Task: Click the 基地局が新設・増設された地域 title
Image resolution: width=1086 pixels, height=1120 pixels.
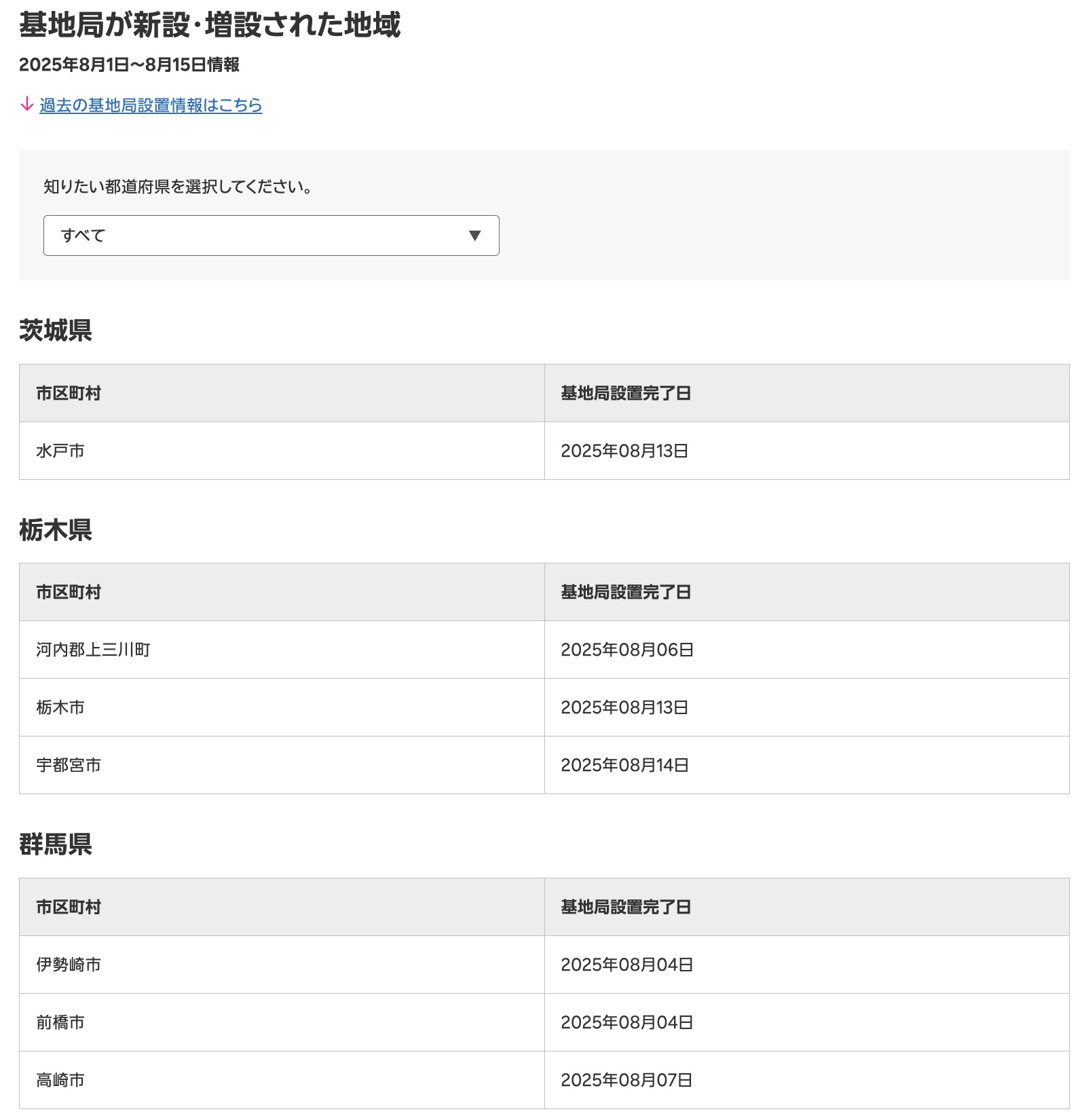Action: tap(210, 25)
